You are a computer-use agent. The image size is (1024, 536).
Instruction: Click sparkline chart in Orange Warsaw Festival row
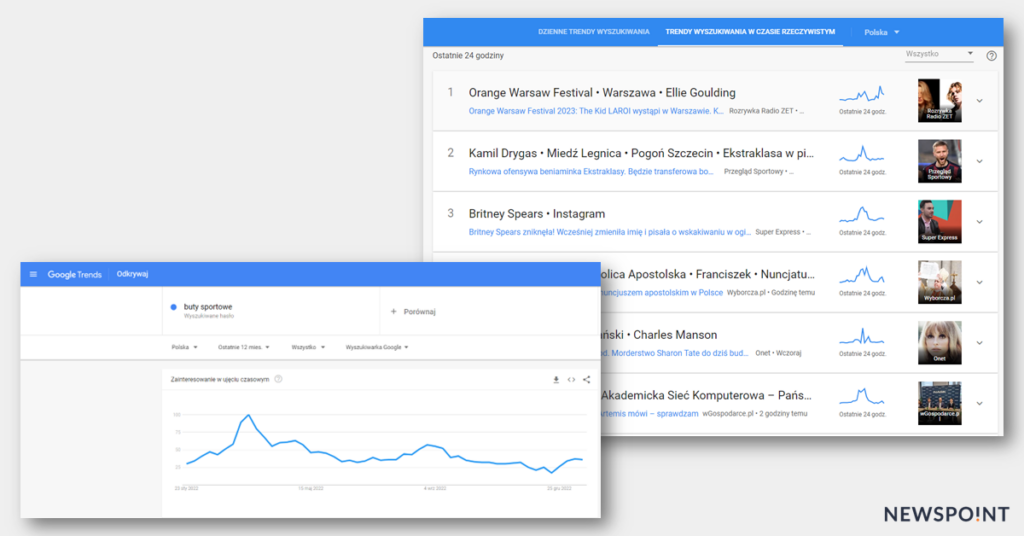(862, 95)
